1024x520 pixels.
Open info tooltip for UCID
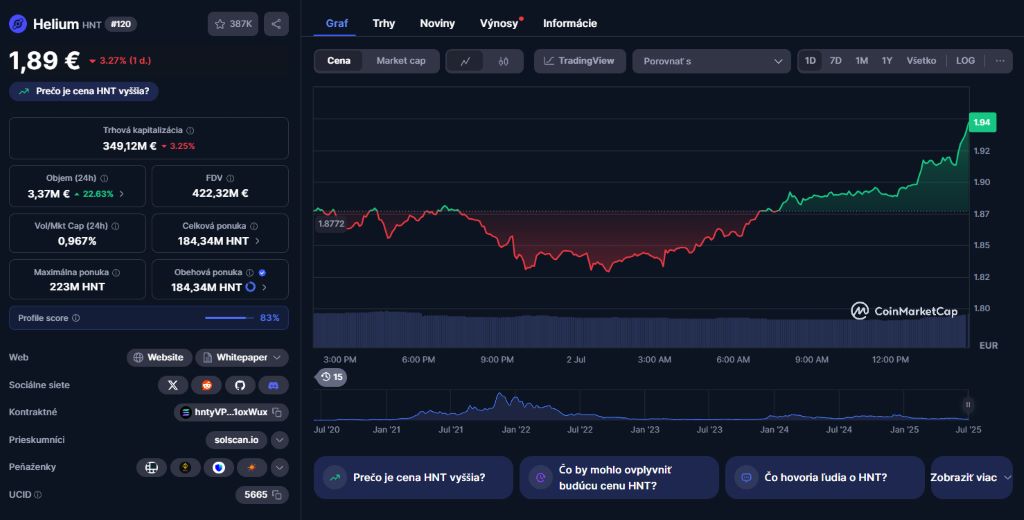point(38,495)
